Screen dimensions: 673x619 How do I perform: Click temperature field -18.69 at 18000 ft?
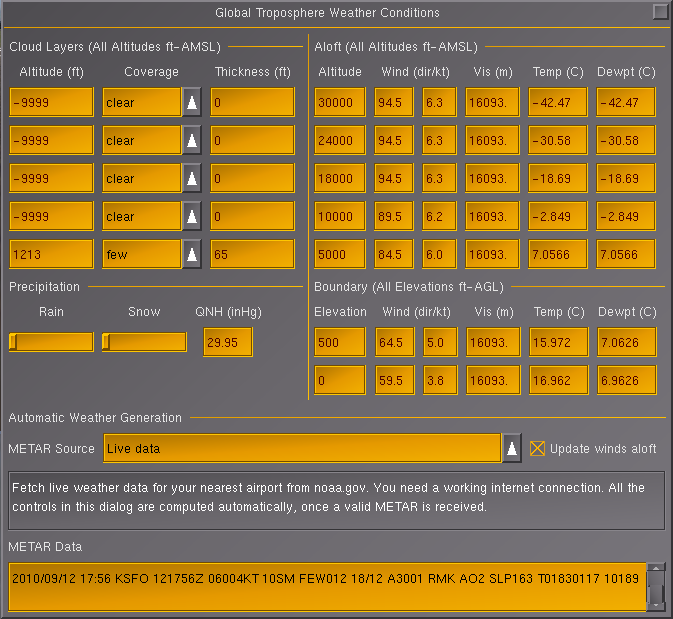click(558, 178)
